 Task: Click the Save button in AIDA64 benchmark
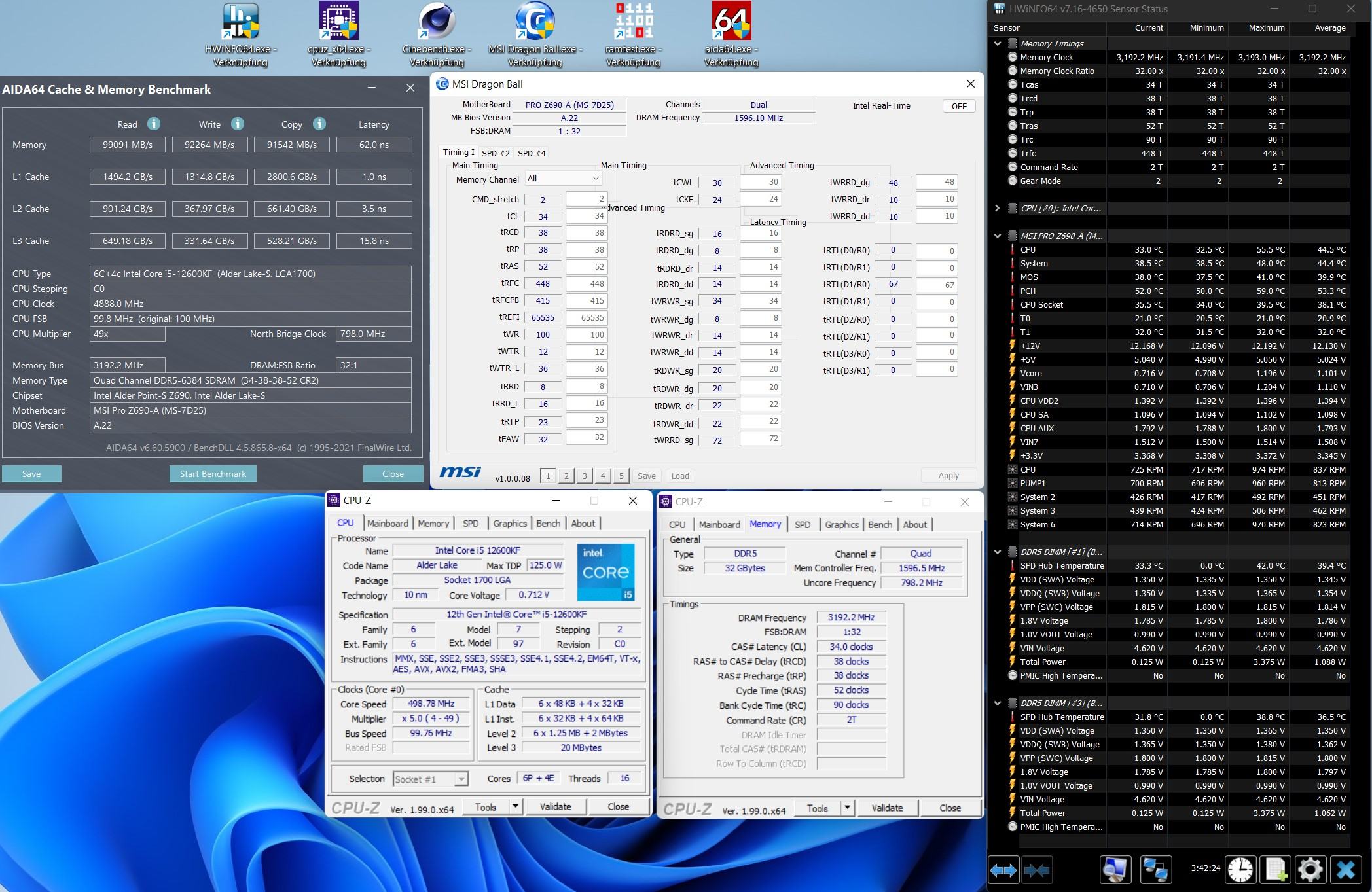(31, 474)
